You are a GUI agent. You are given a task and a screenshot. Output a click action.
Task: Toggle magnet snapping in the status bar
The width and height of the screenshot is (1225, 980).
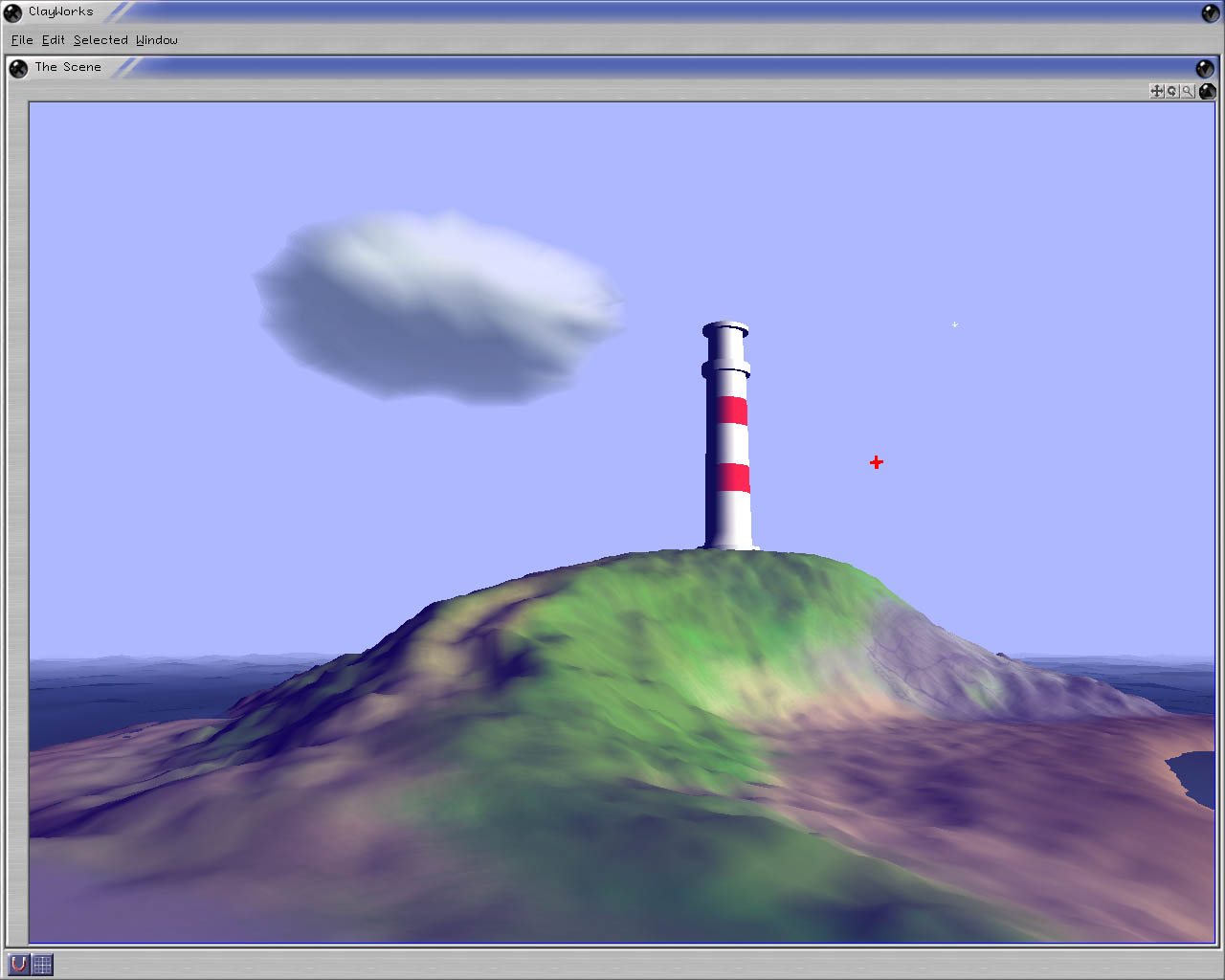18,964
